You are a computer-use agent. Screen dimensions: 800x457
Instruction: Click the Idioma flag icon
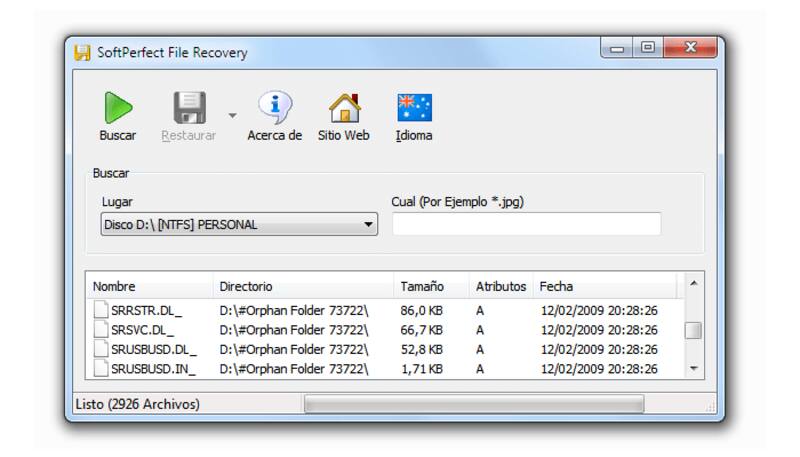click(414, 108)
